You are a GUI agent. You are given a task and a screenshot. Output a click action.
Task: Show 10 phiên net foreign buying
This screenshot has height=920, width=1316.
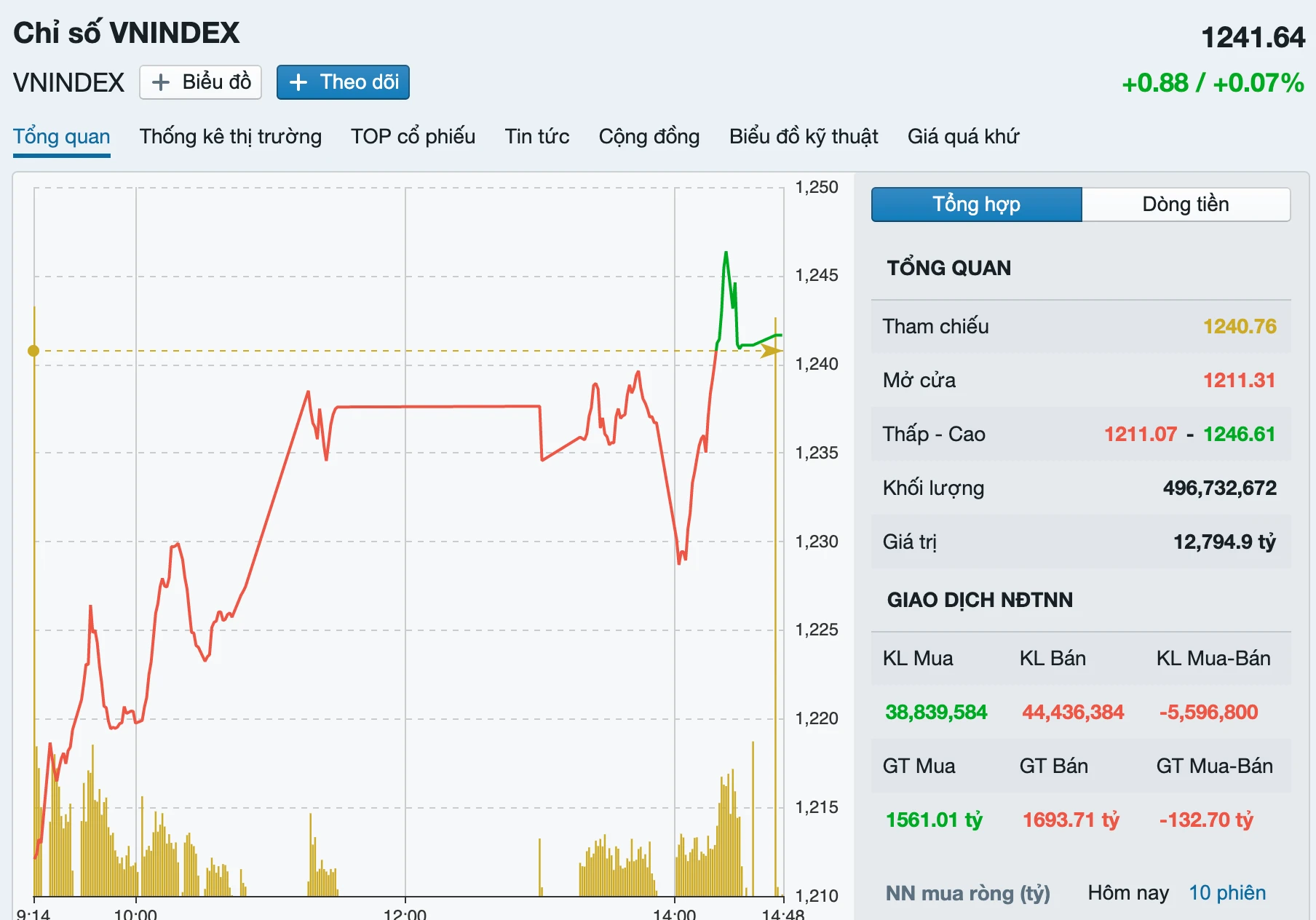point(1226,893)
